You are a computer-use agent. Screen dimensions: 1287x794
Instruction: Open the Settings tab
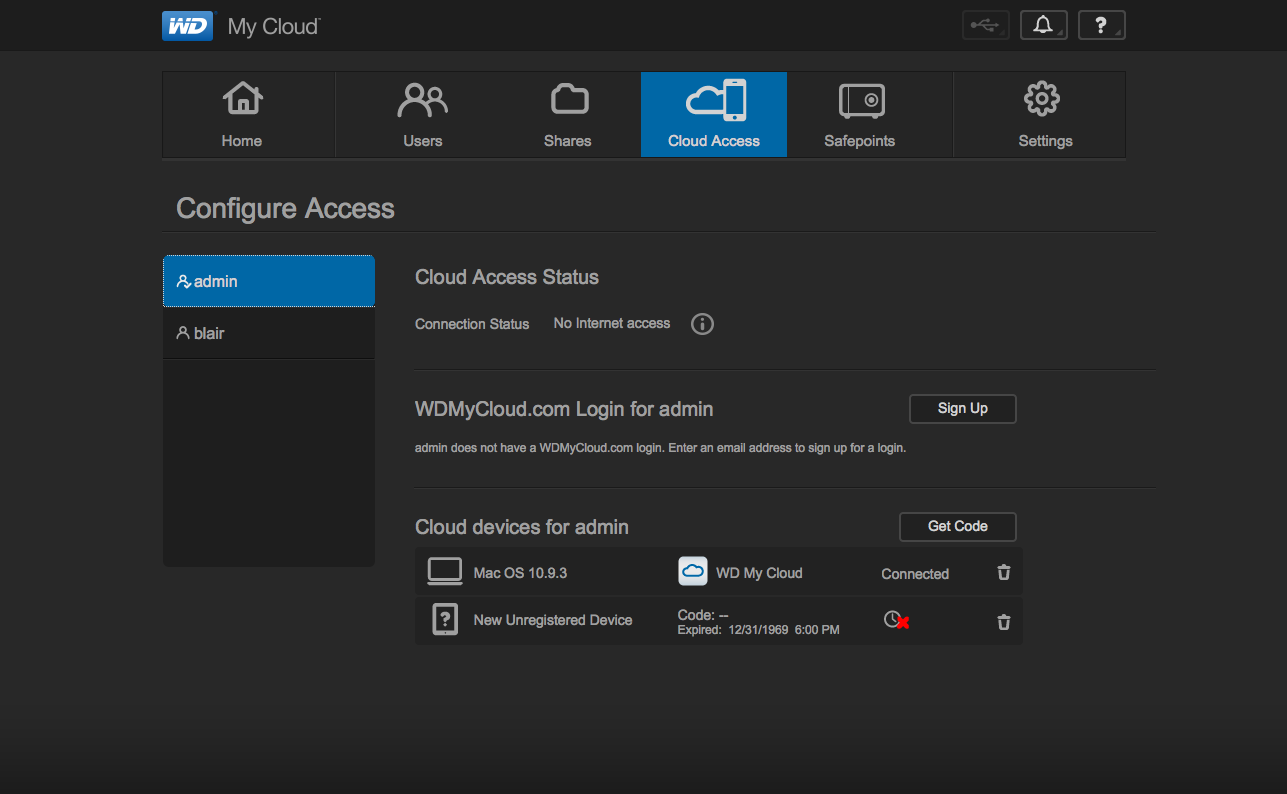click(1045, 115)
